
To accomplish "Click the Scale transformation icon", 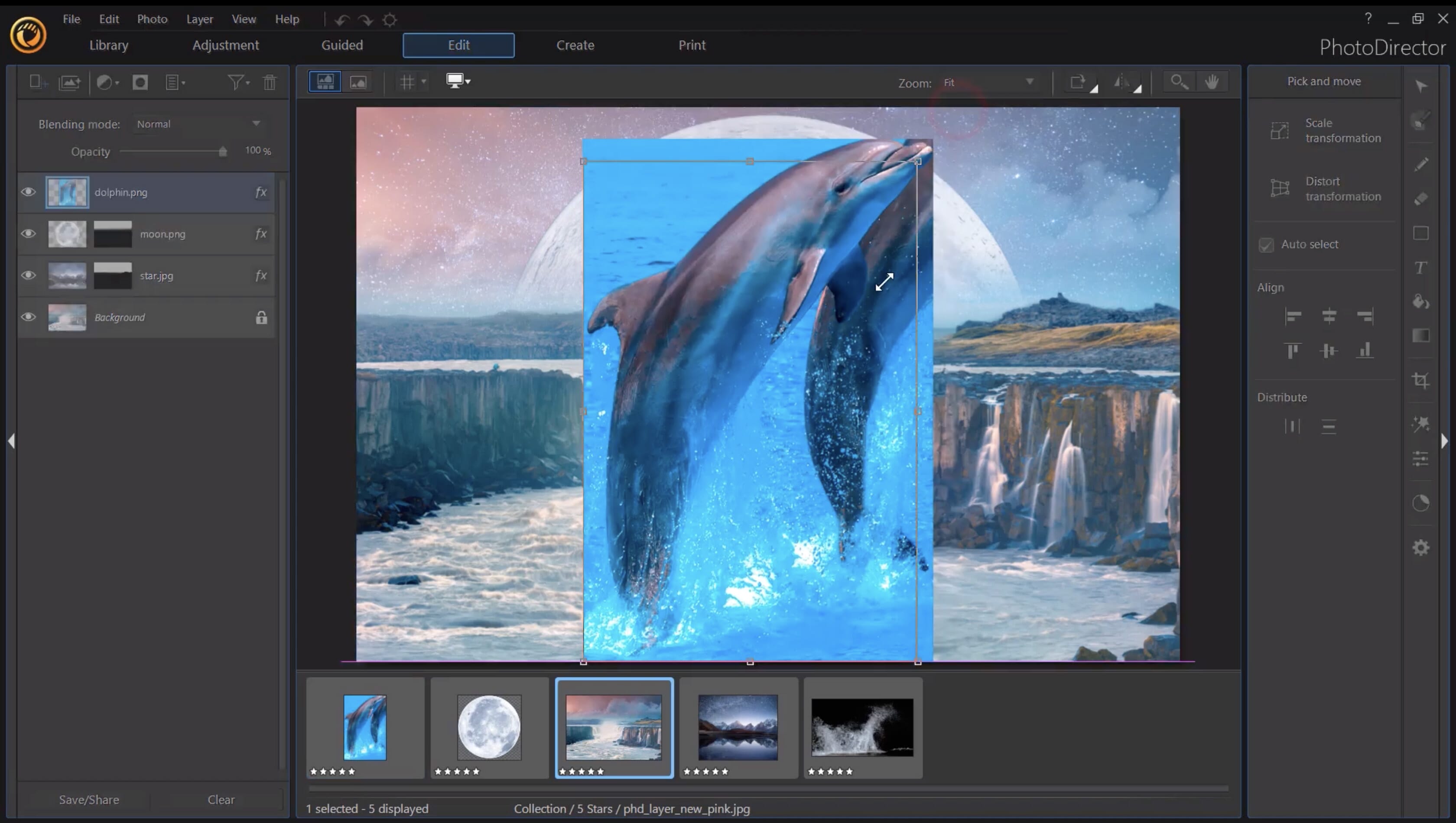I will pos(1281,131).
